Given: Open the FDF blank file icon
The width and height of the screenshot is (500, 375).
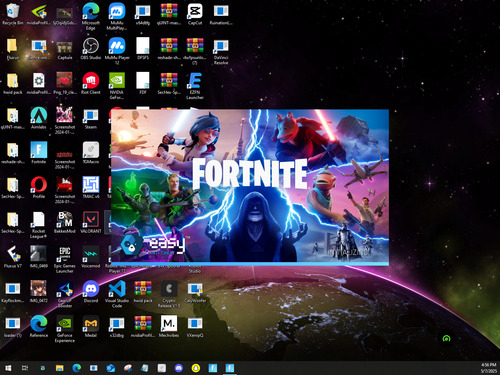Looking at the screenshot, I should pyautogui.click(x=143, y=83).
